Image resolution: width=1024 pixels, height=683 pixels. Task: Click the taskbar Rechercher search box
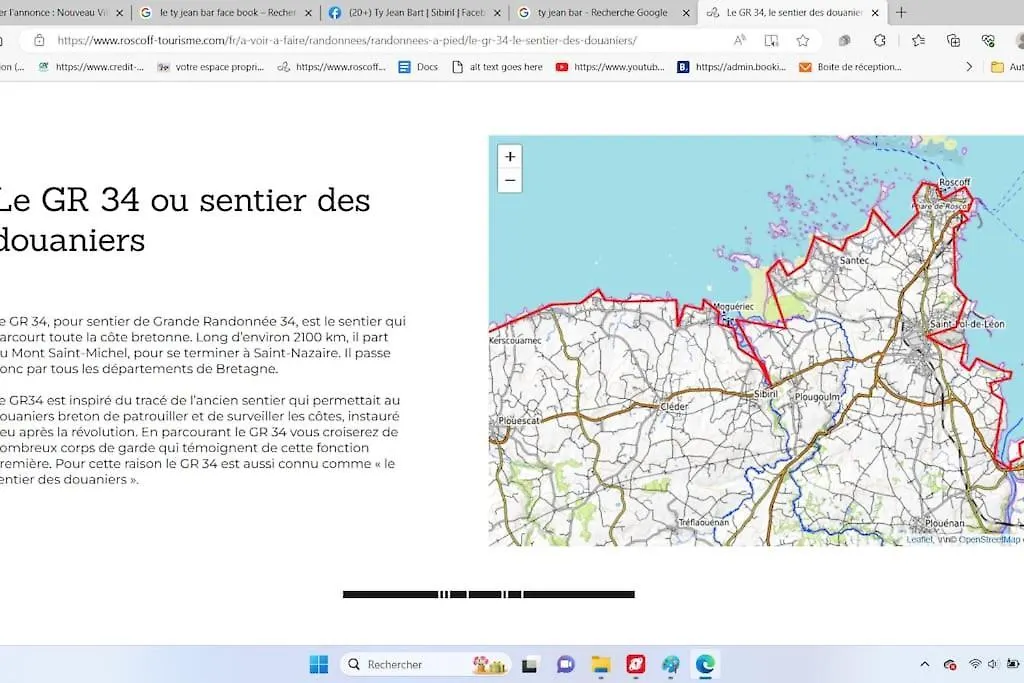click(426, 665)
